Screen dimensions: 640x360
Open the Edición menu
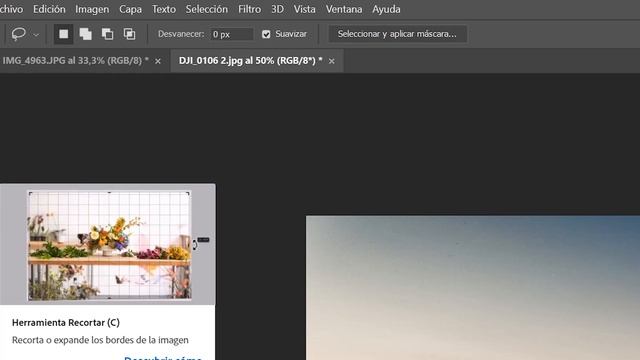49,9
